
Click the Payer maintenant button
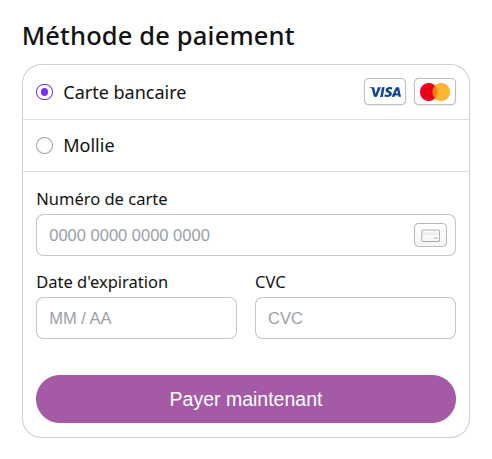click(x=246, y=399)
